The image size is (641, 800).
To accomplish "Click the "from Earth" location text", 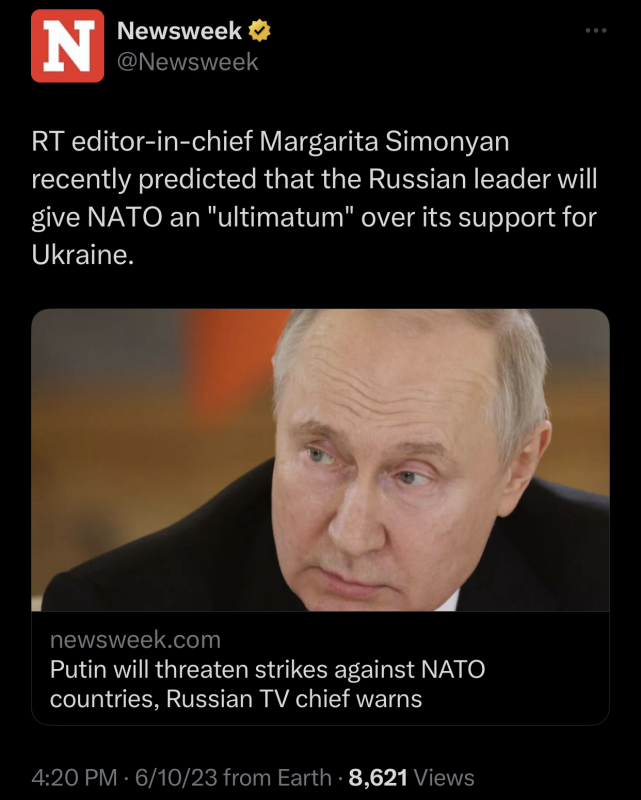I will click(x=278, y=777).
